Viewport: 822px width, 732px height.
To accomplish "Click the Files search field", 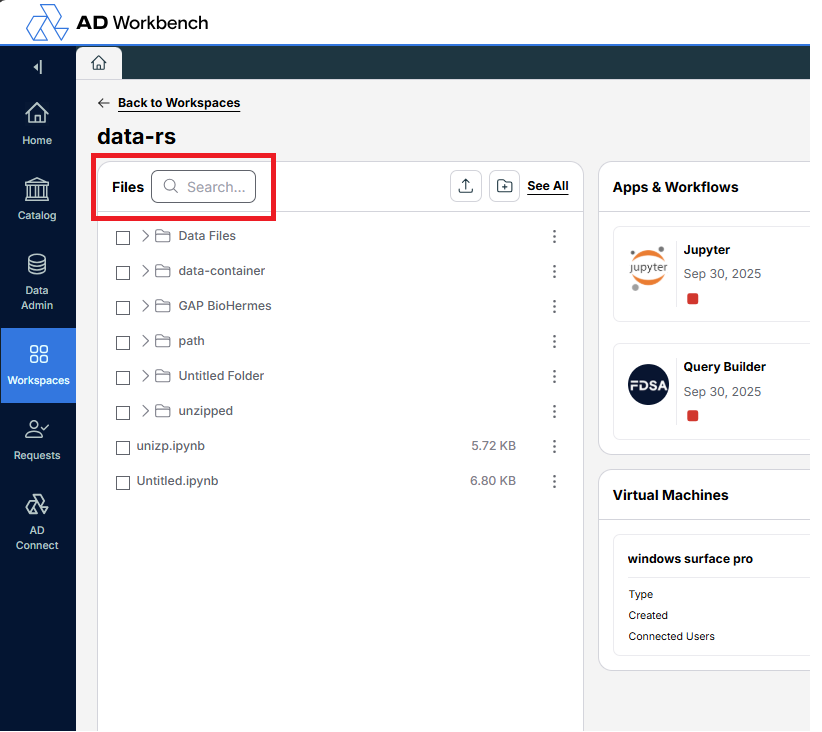I will click(x=213, y=187).
